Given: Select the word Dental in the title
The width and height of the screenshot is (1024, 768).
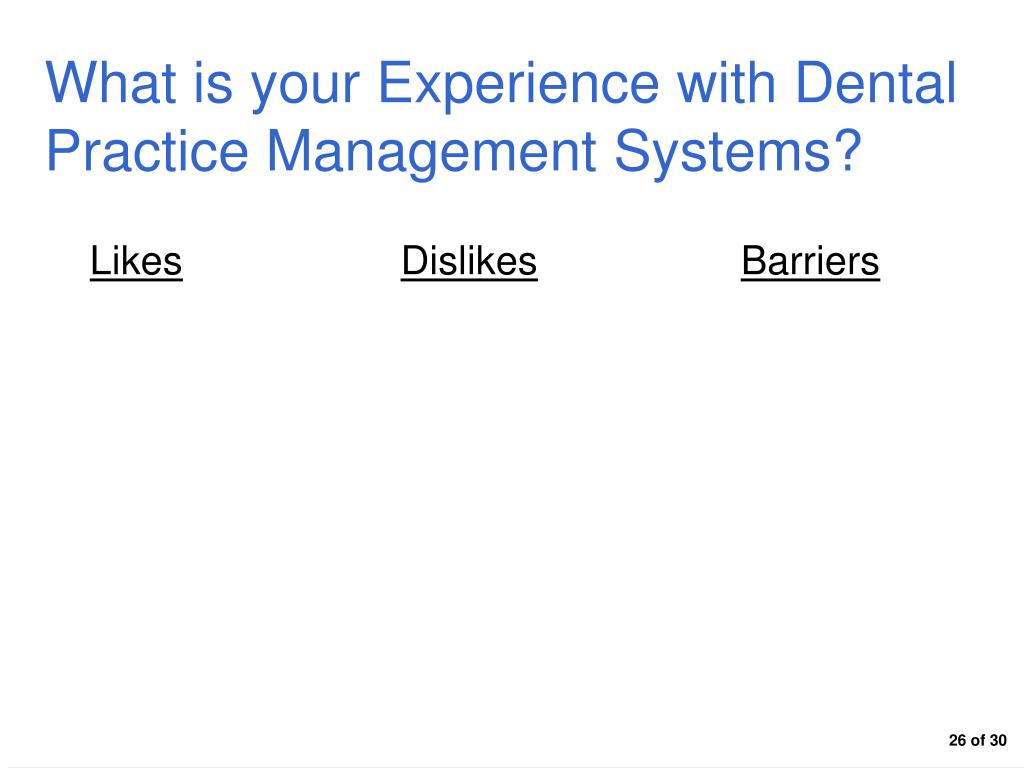Looking at the screenshot, I should click(x=876, y=82).
